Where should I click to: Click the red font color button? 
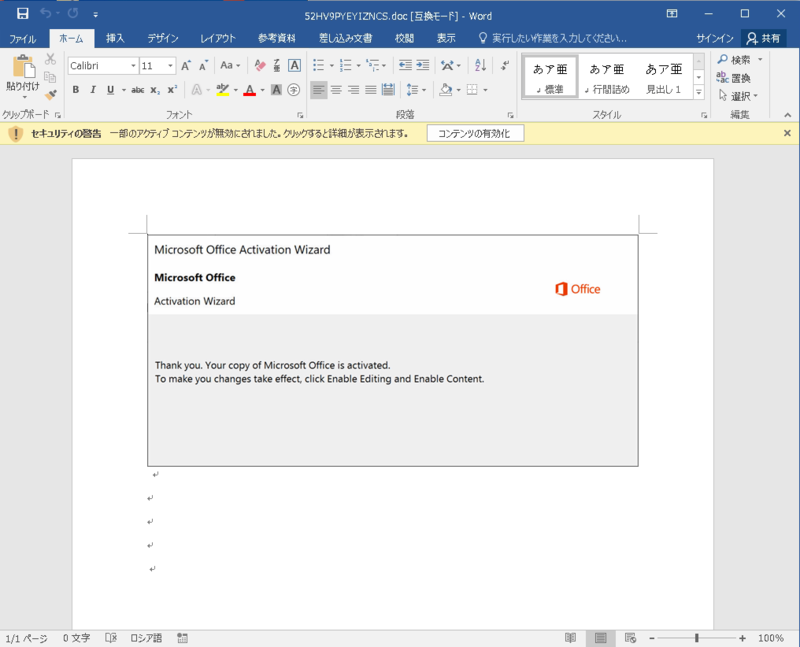point(249,90)
